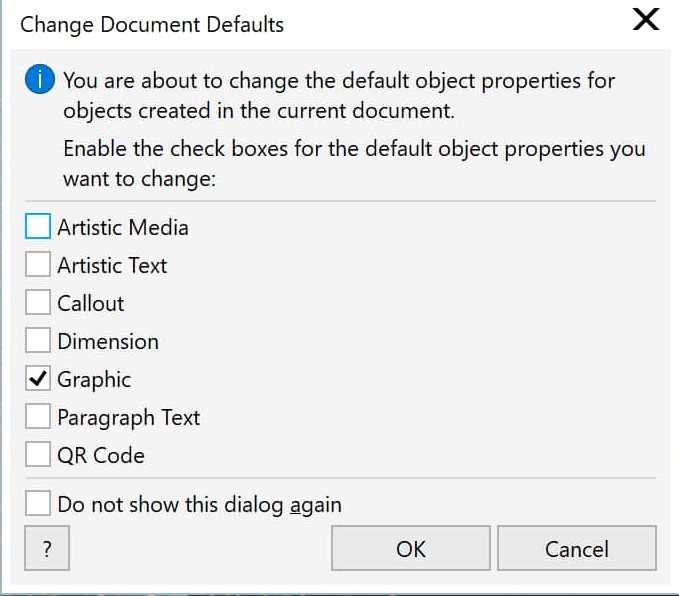Click the Graphic label text

pyautogui.click(x=94, y=380)
